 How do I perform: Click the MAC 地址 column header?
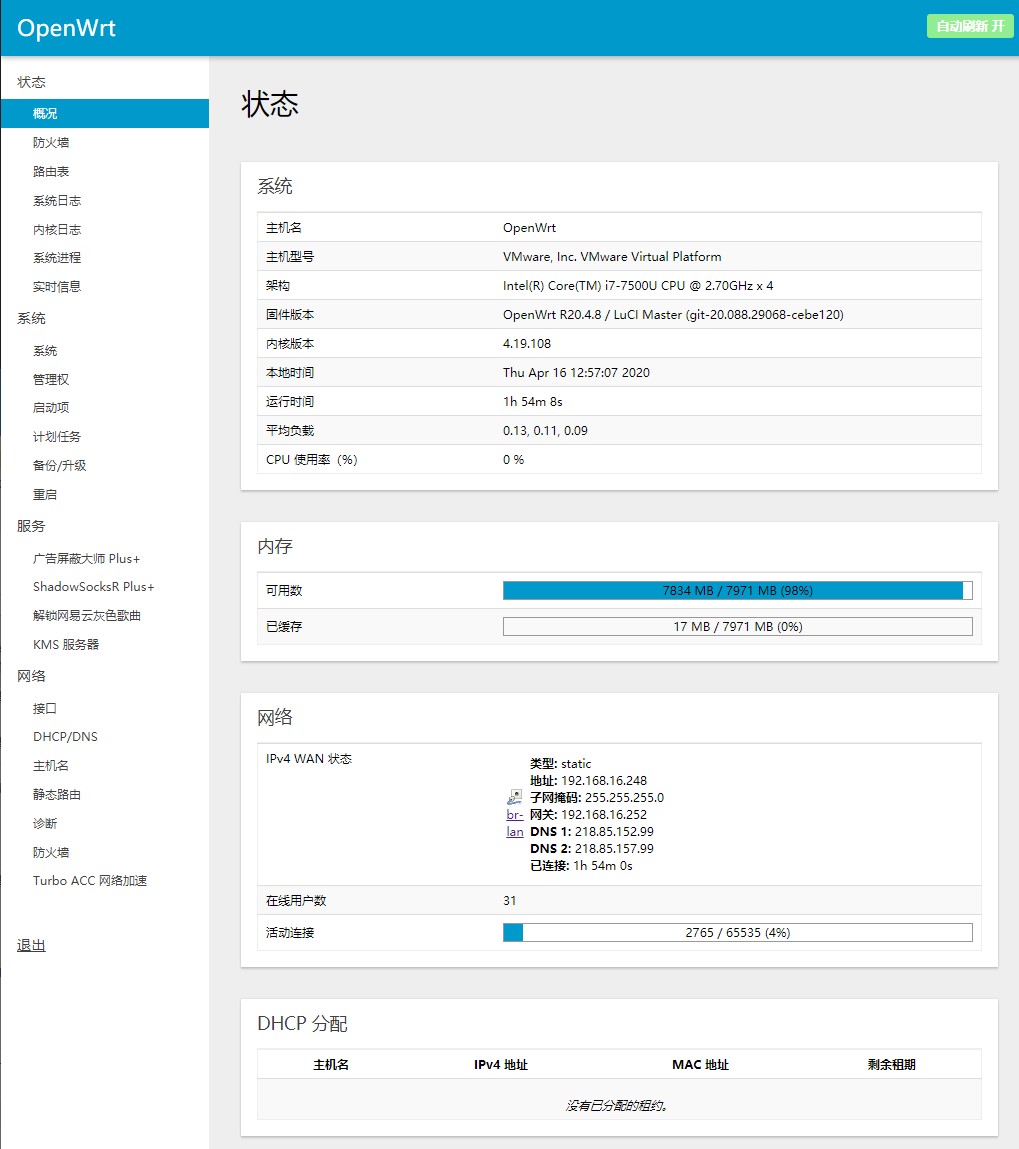point(700,1065)
